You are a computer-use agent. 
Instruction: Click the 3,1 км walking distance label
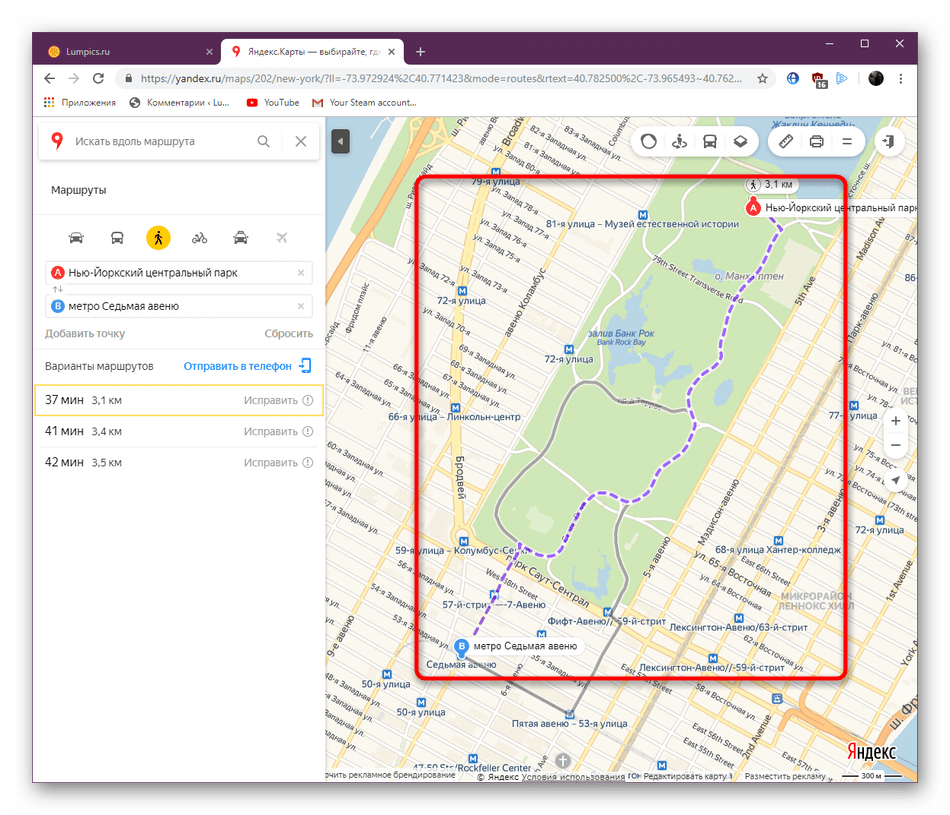771,184
